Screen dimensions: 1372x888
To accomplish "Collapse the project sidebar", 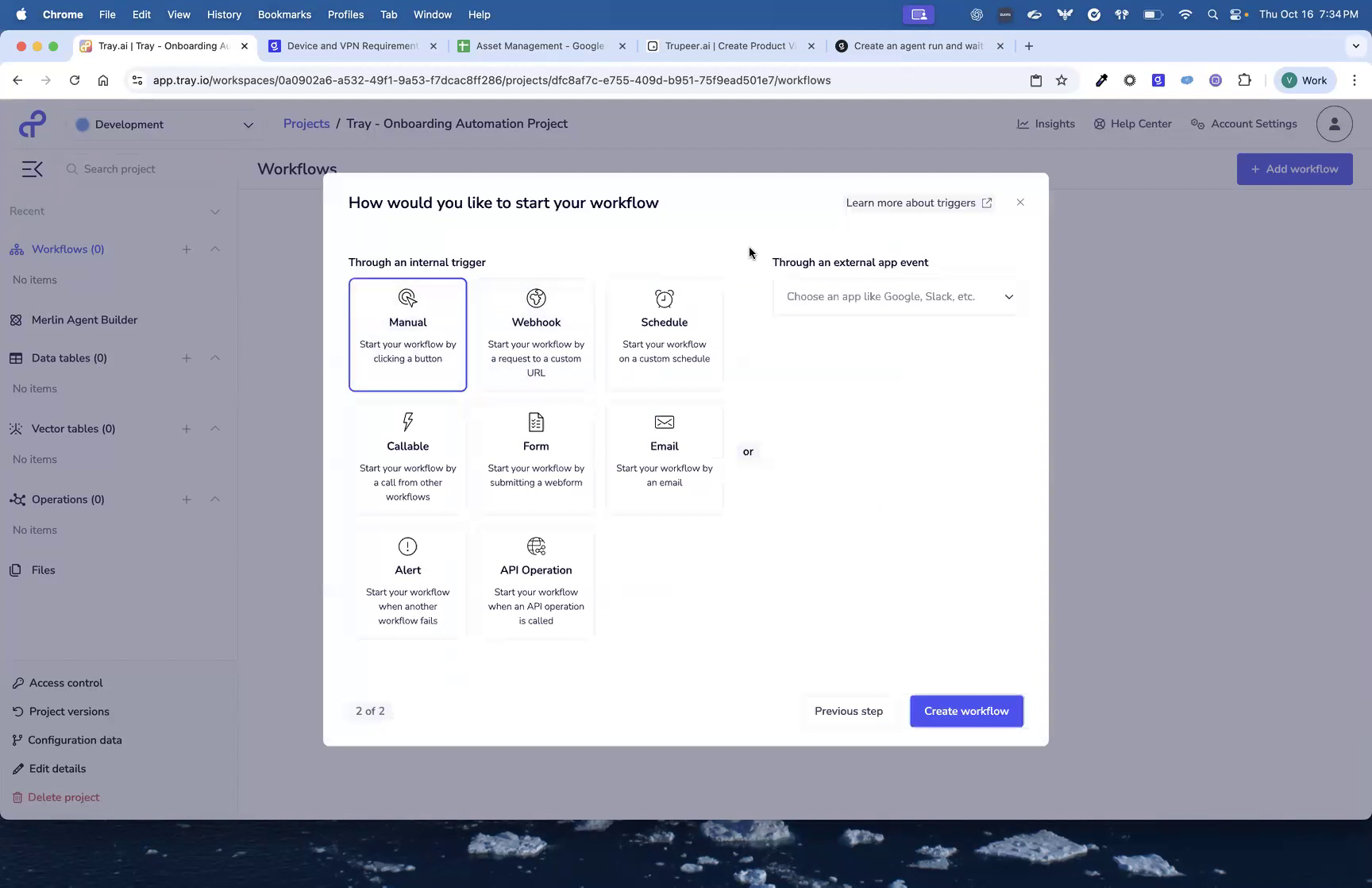I will [x=32, y=168].
